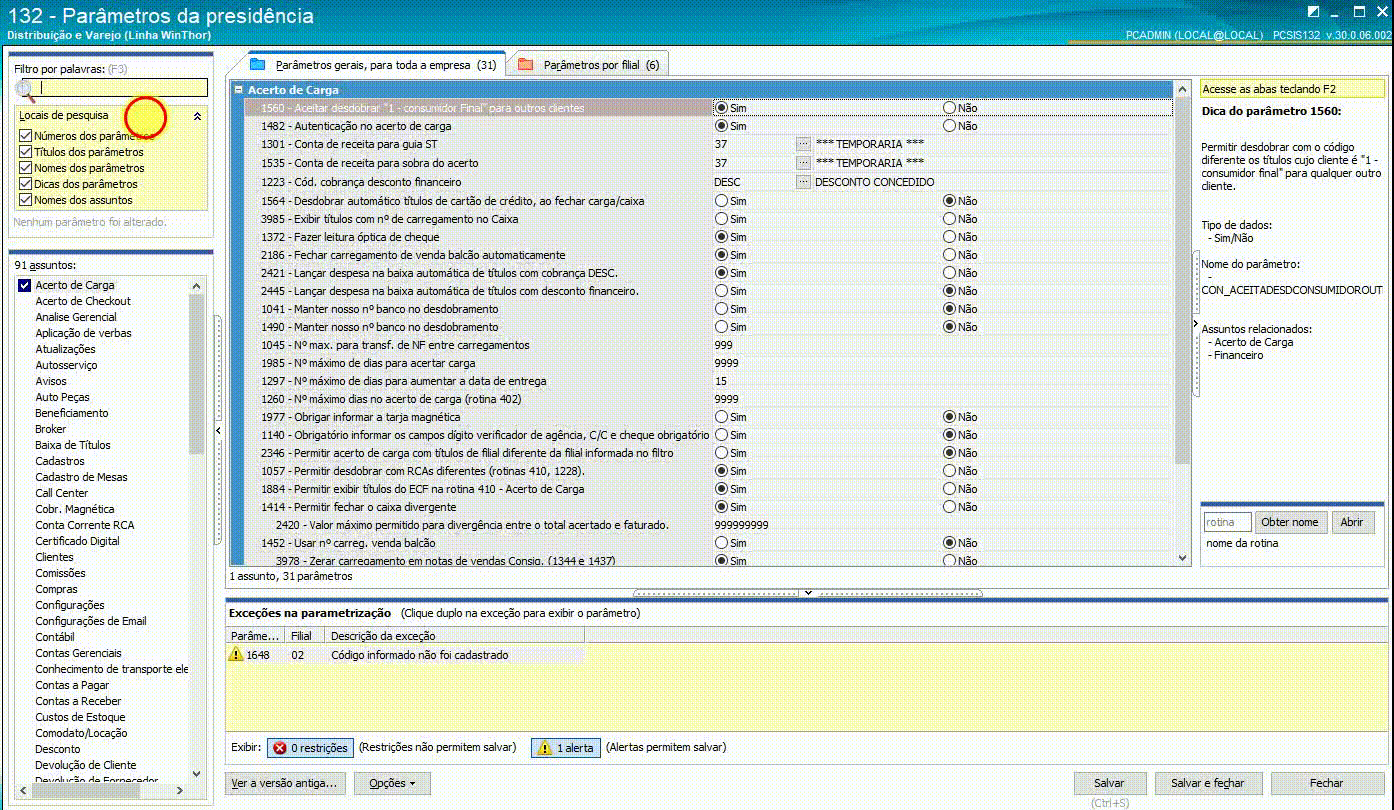Click the Filtro por palavras input field
The image size is (1394, 810).
tap(122, 88)
